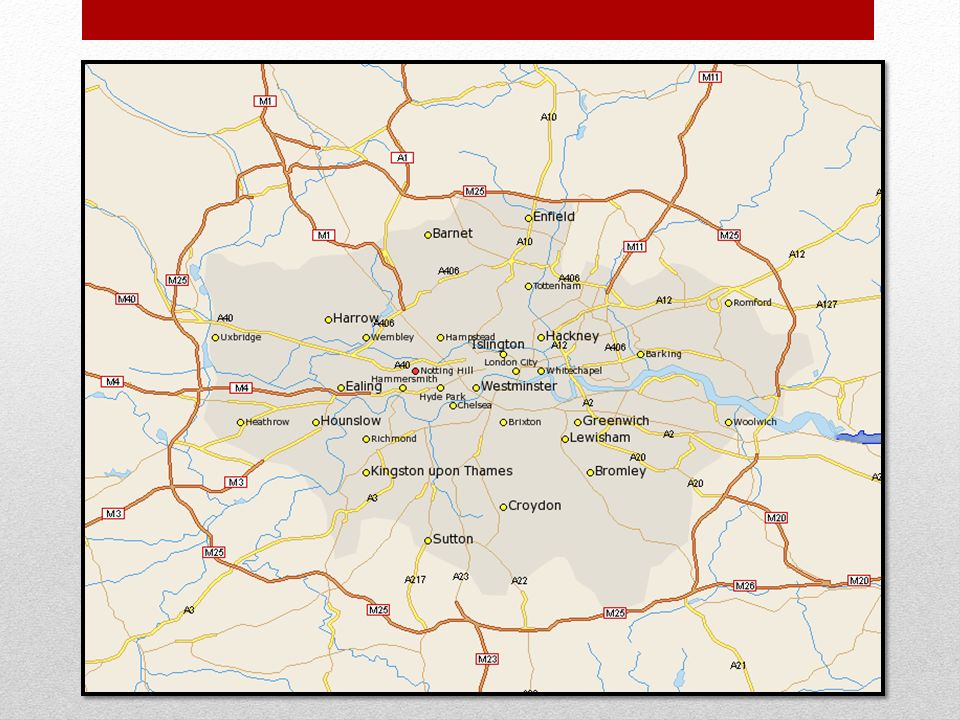960x720 pixels.
Task: Click the Whitechapel label
Action: [574, 370]
